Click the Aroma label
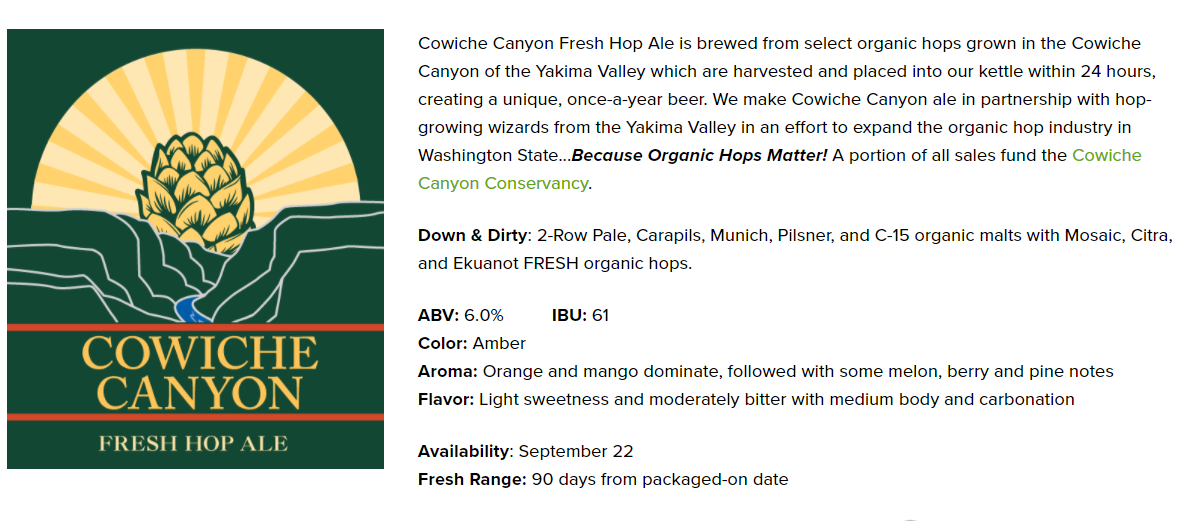The width and height of the screenshot is (1178, 521). (x=448, y=371)
